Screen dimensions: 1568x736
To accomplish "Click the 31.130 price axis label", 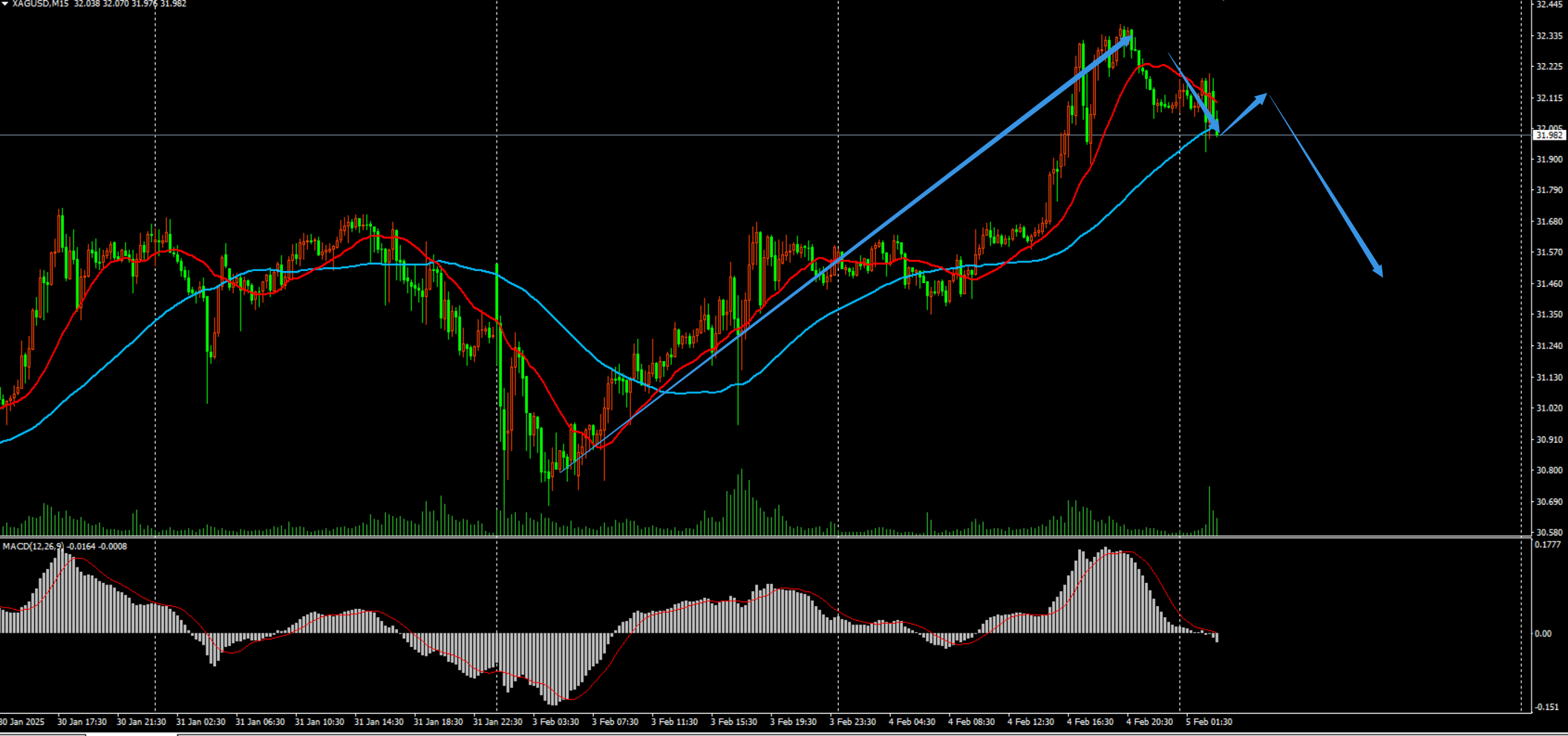I will tap(1549, 377).
